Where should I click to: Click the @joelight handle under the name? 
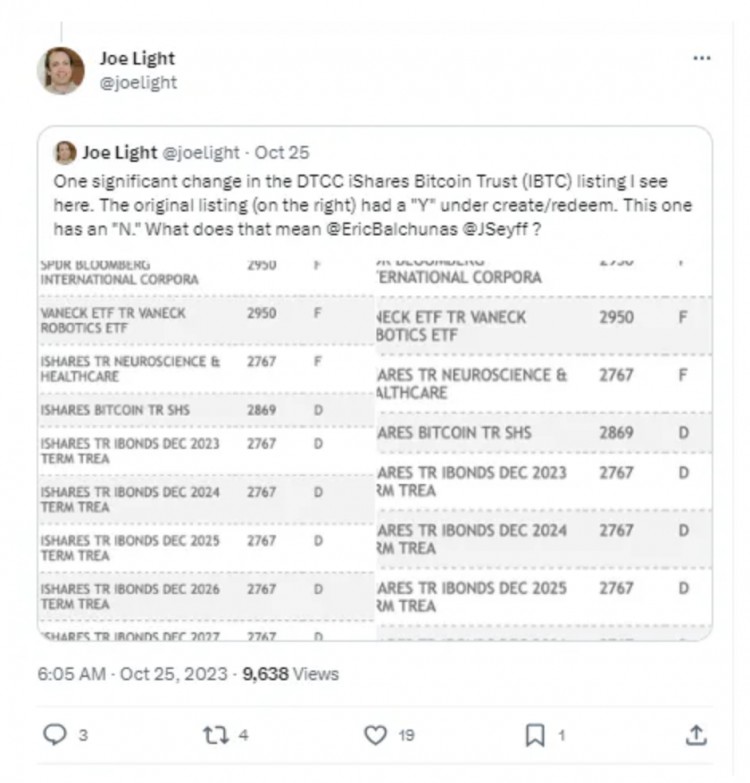(138, 82)
